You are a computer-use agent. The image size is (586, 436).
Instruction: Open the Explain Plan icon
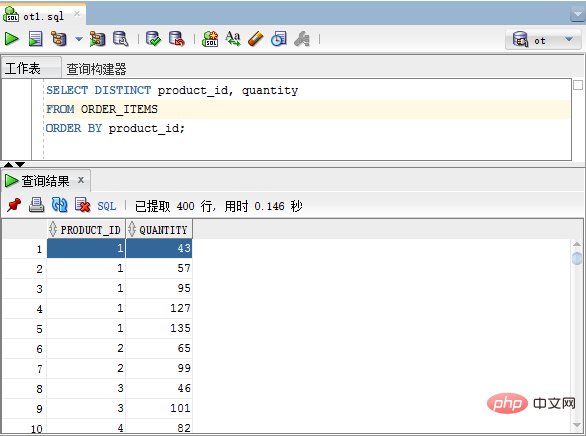59,39
